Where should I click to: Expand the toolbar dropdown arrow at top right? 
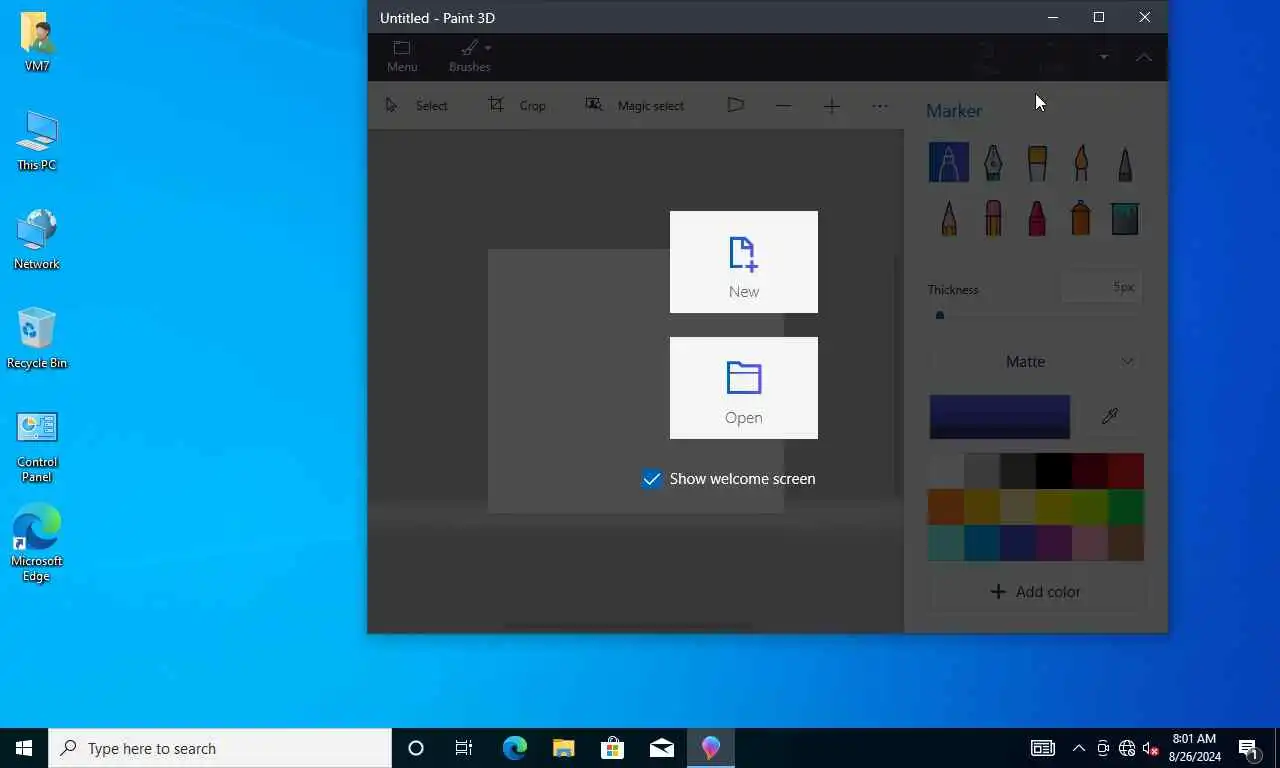pyautogui.click(x=1104, y=57)
